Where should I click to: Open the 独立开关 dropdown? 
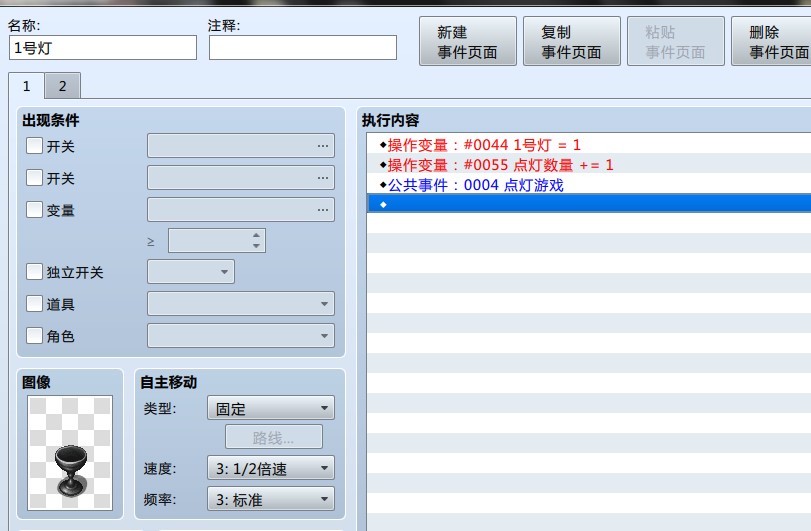[191, 272]
